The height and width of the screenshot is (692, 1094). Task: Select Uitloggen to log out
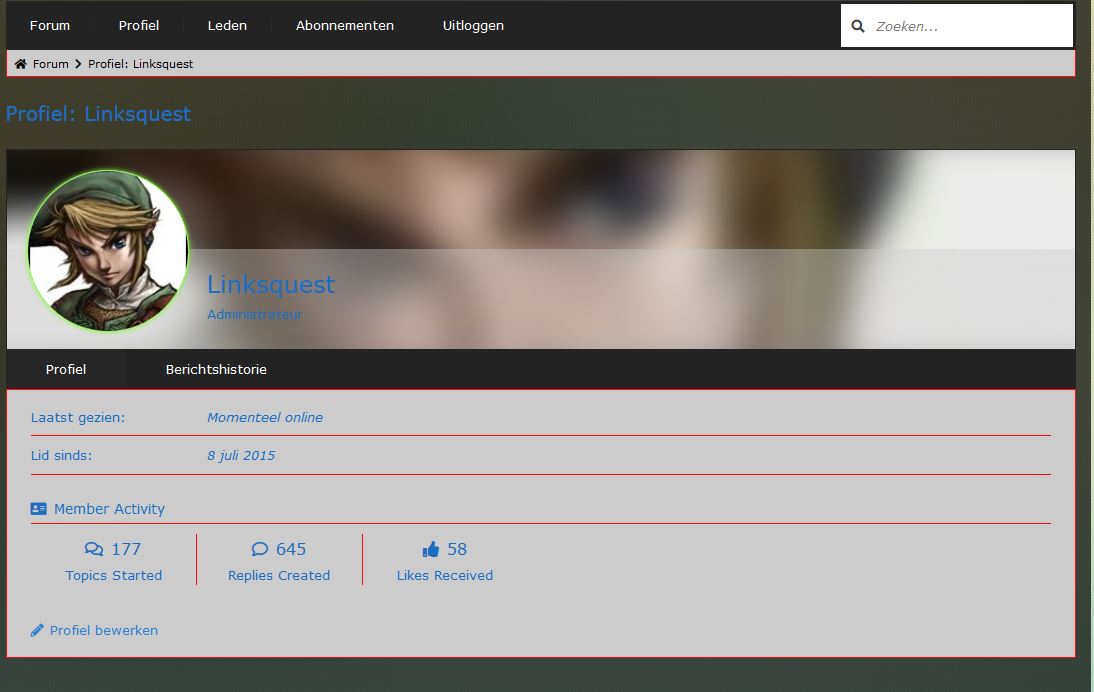pyautogui.click(x=473, y=26)
